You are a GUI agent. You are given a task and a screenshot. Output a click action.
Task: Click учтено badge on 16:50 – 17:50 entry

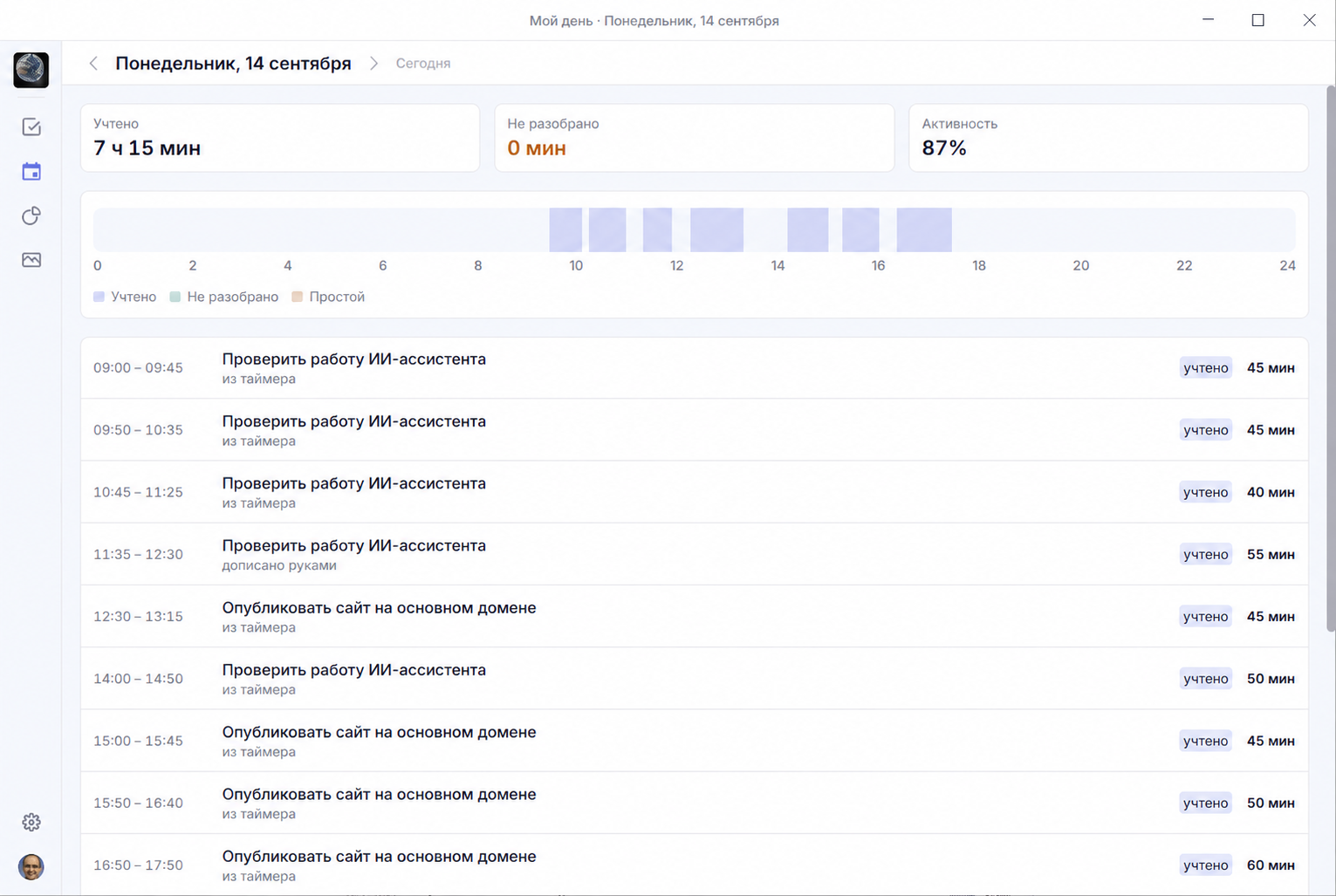(1205, 865)
